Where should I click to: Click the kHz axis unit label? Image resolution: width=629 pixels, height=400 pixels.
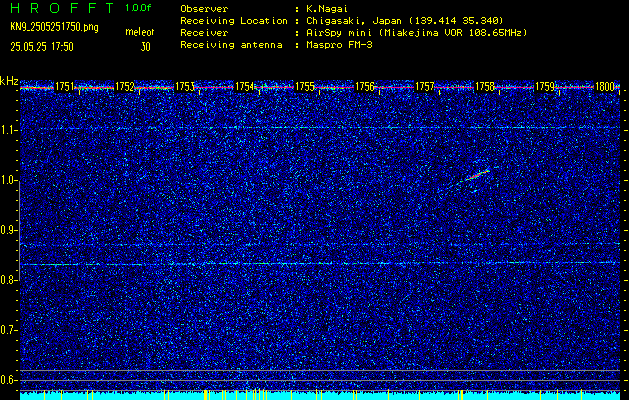[9, 81]
